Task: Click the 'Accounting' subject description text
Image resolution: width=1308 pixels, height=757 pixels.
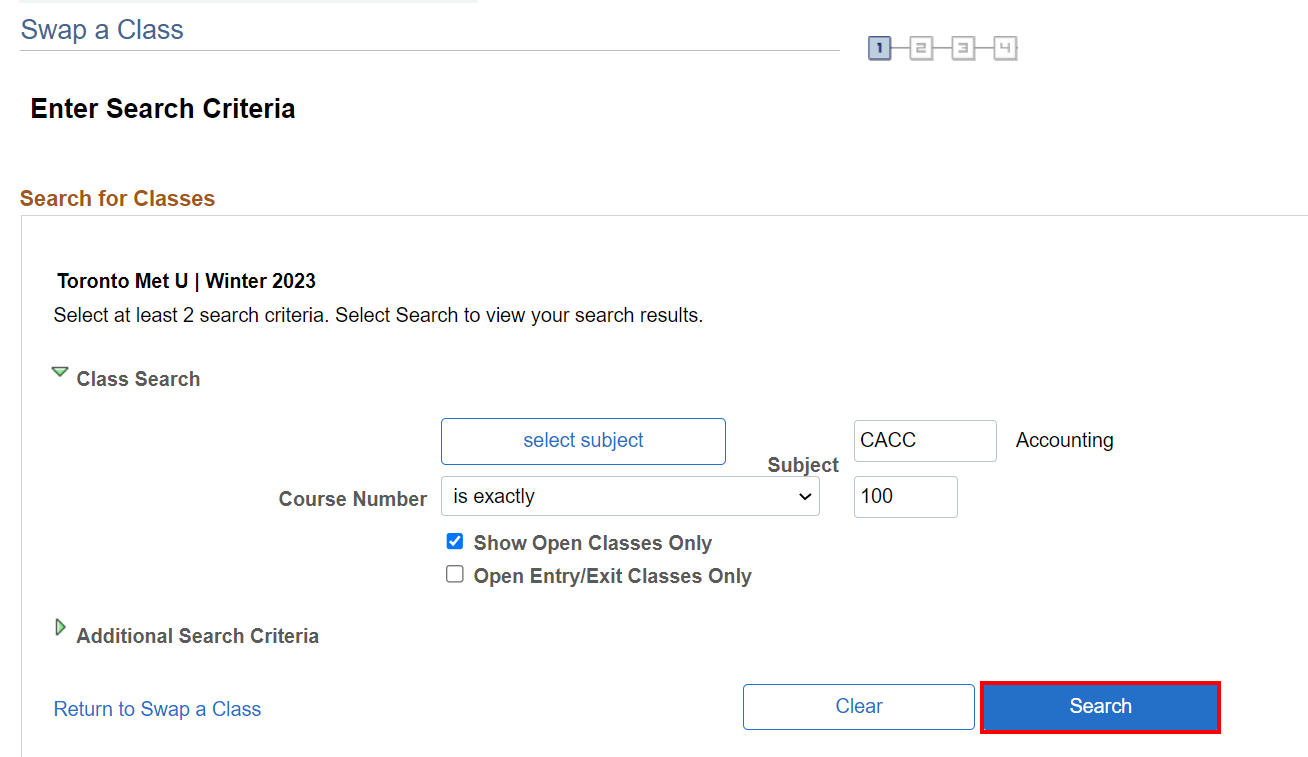Action: click(1064, 441)
